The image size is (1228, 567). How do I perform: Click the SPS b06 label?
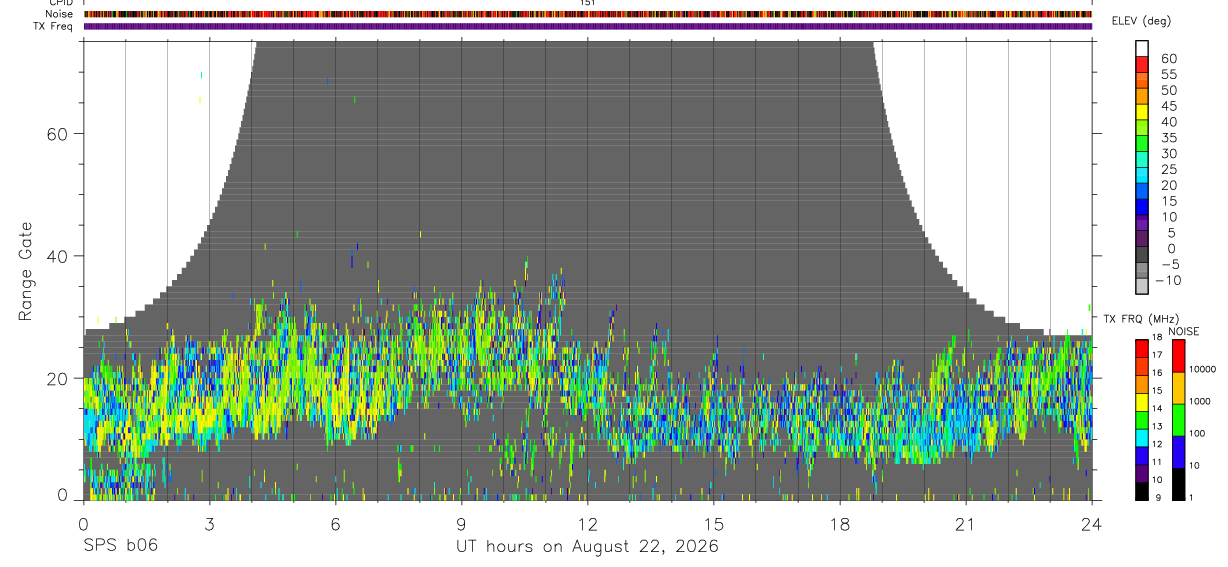click(x=120, y=547)
